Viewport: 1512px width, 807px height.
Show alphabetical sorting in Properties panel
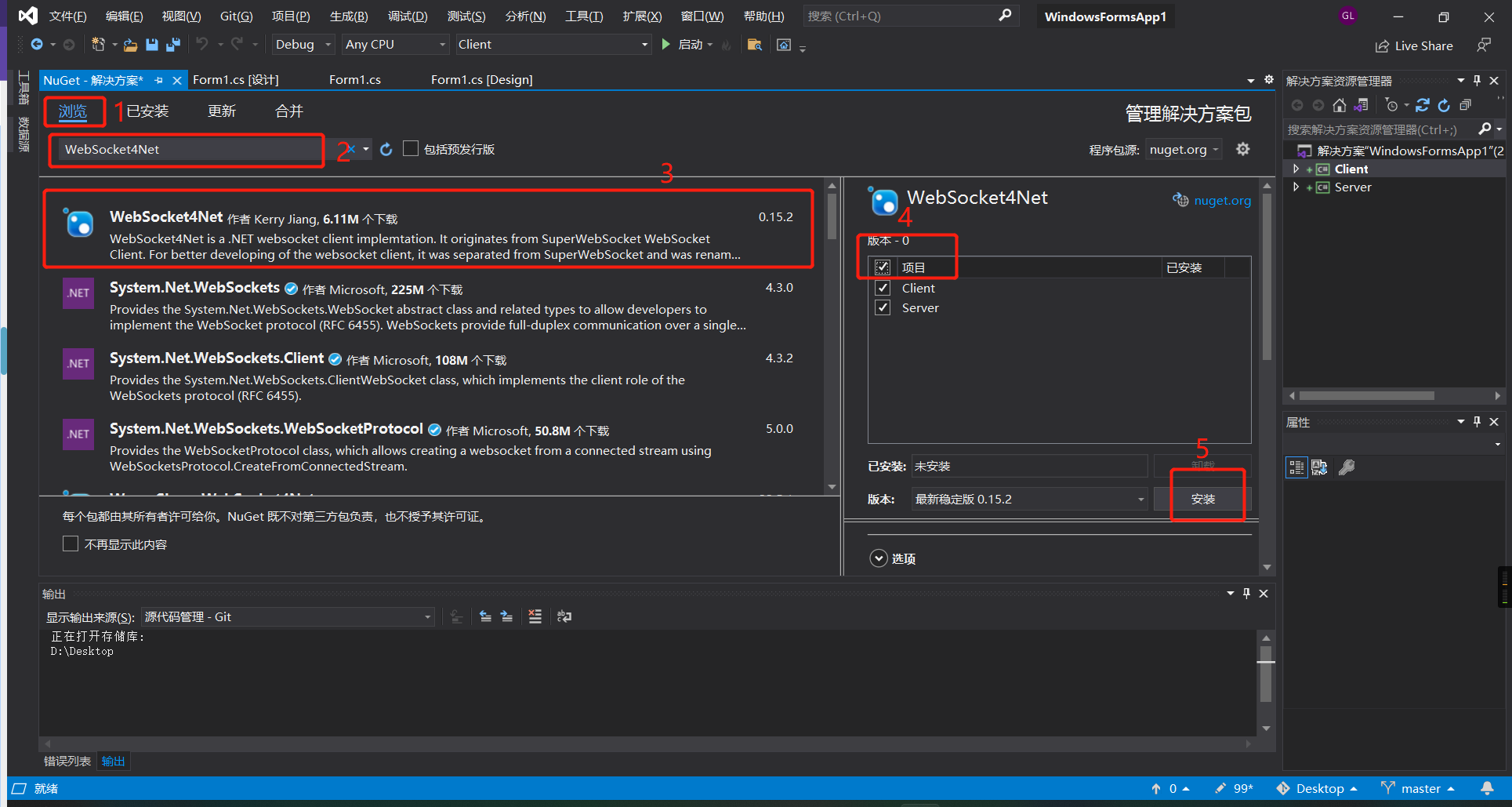[x=1320, y=467]
